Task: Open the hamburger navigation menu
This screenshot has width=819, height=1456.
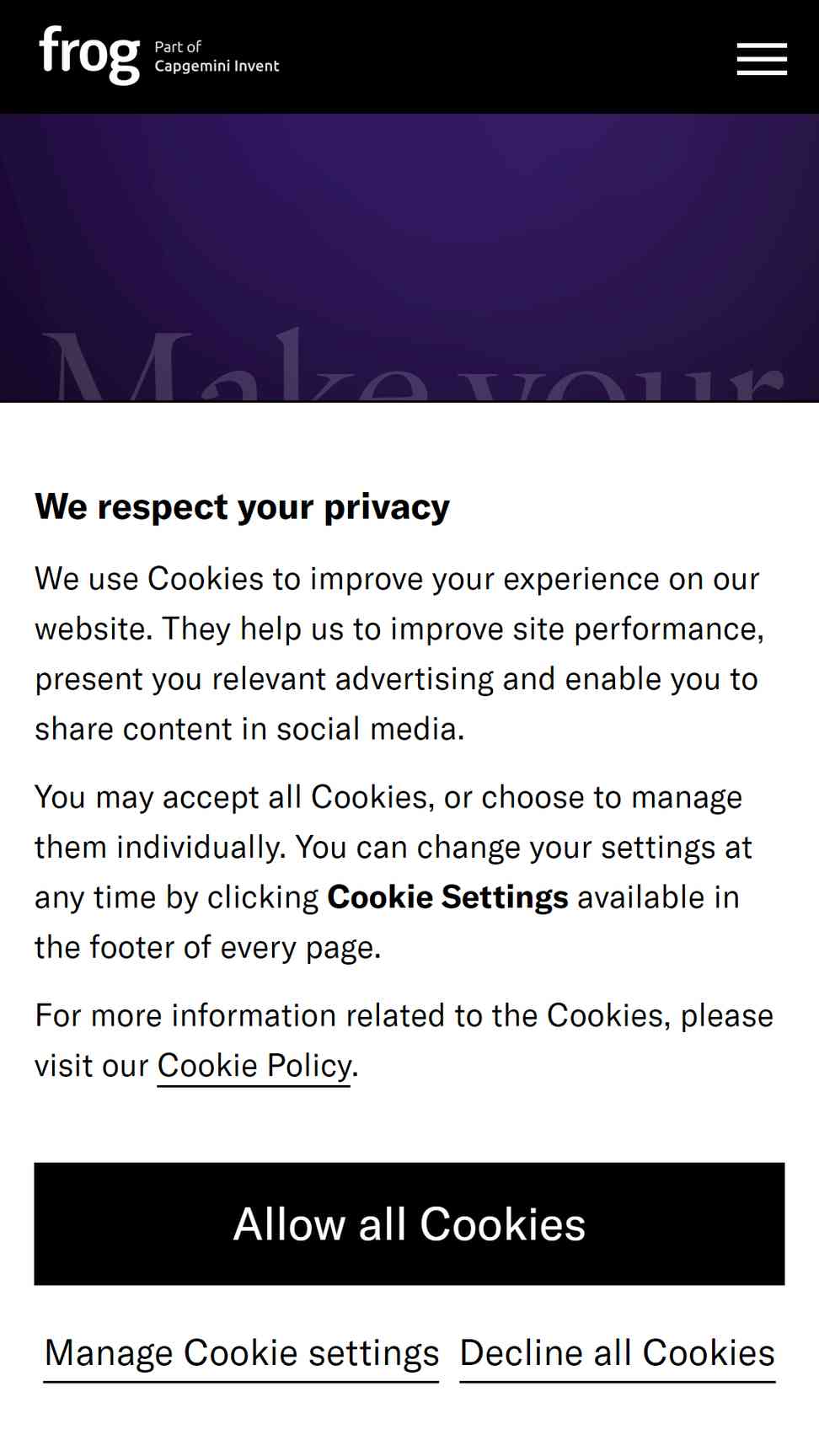Action: click(x=762, y=59)
